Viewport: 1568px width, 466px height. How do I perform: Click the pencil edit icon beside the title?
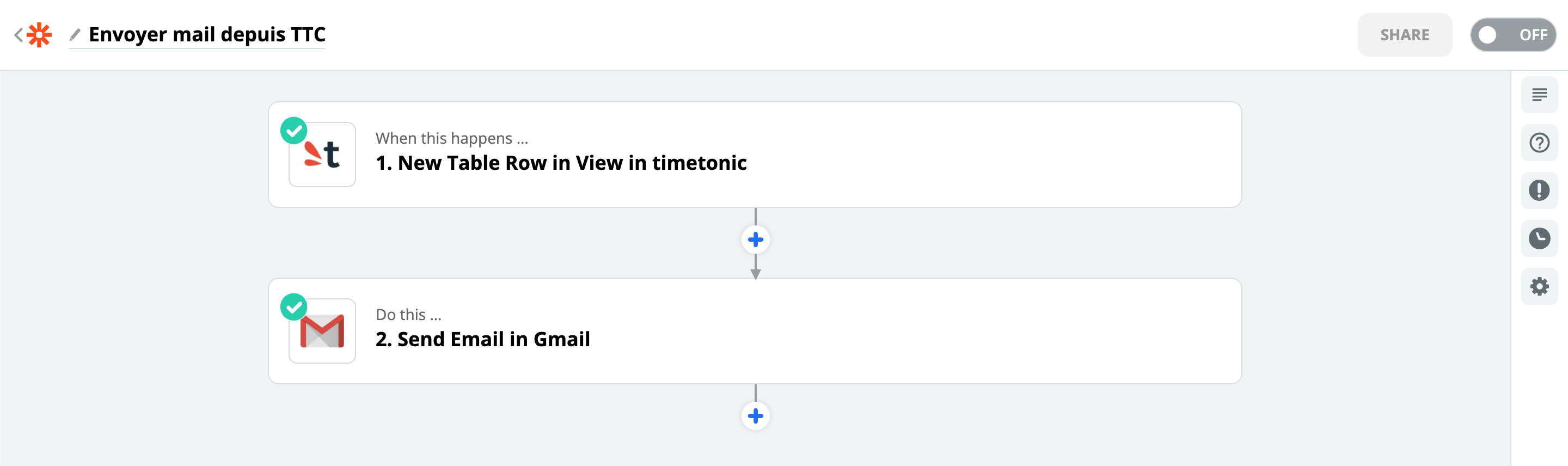coord(75,35)
